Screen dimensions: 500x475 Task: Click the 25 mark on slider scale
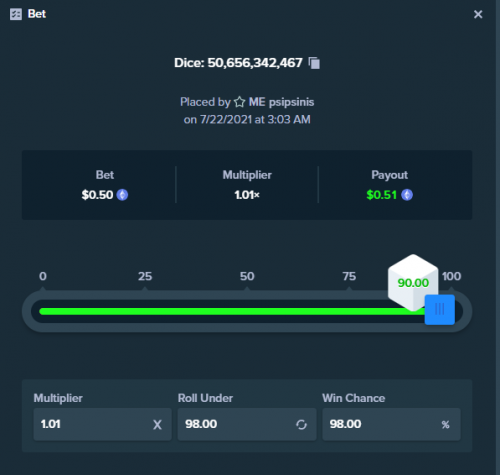[145, 276]
